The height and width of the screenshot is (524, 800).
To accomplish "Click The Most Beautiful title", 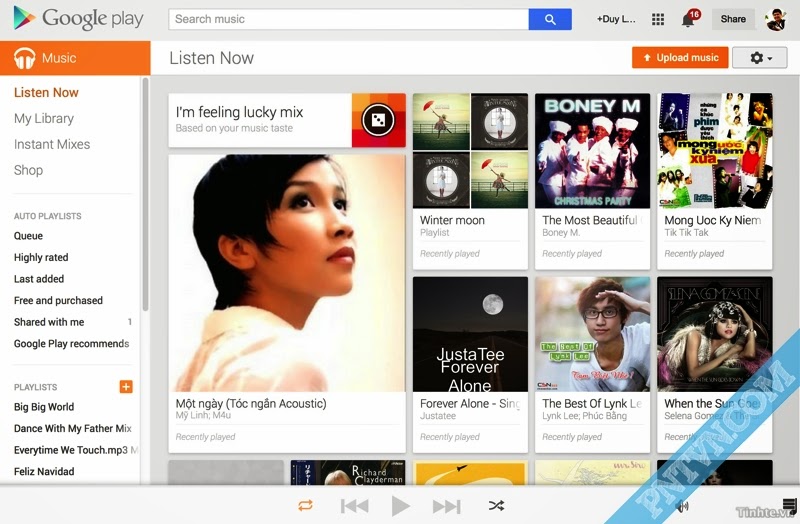I will tap(590, 220).
